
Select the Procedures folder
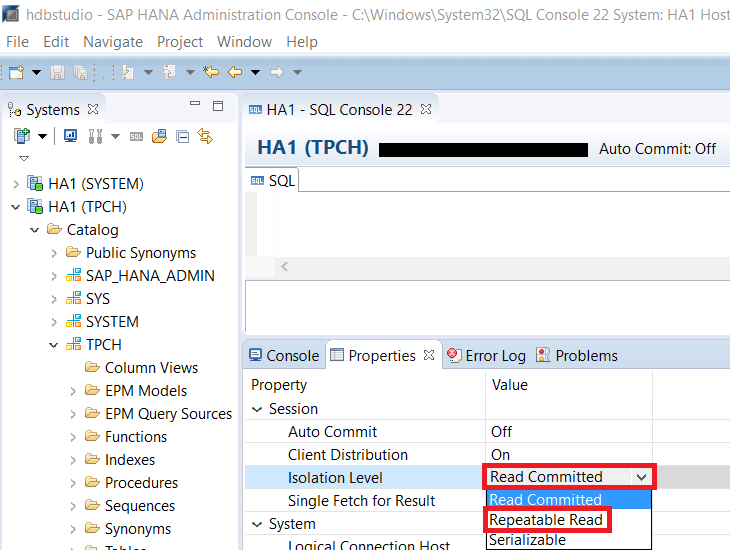pyautogui.click(x=131, y=482)
